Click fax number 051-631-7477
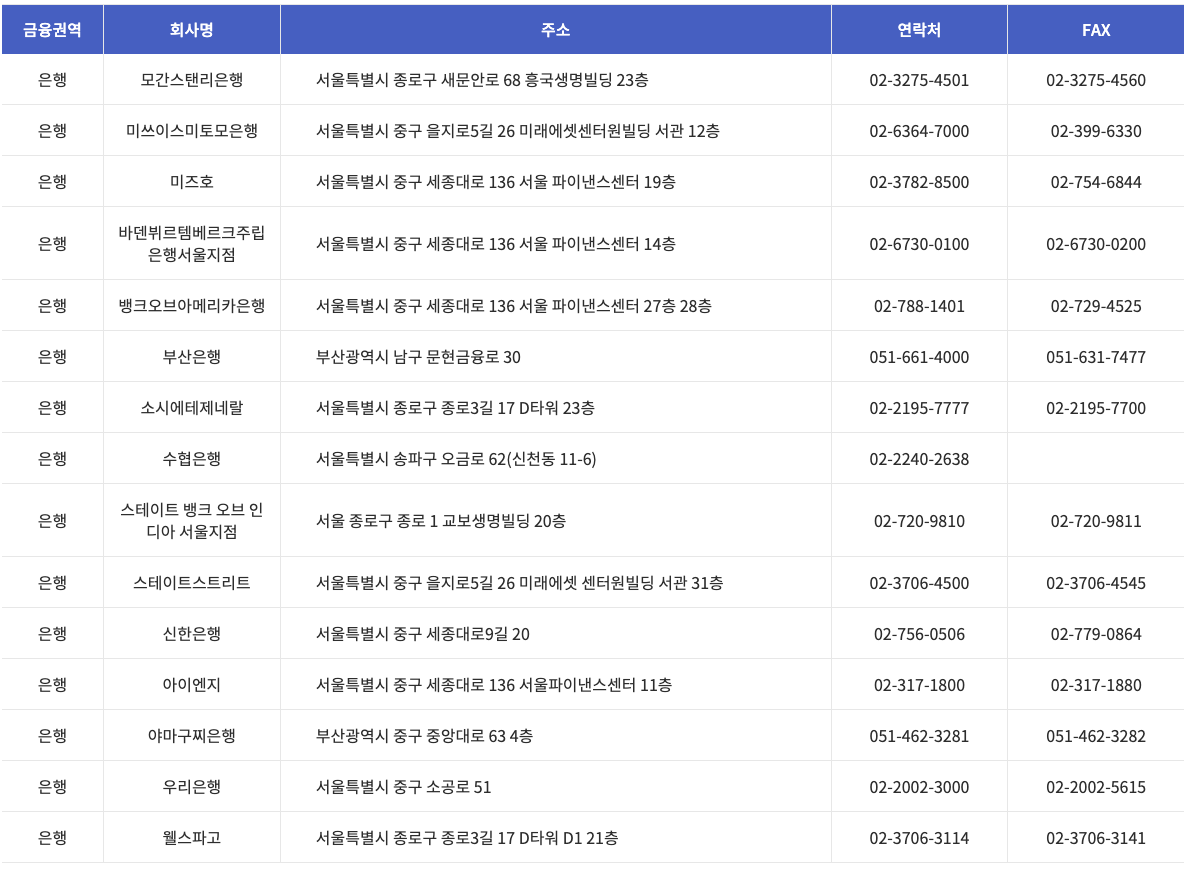Screen dimensions: 1184x872 pyautogui.click(x=1096, y=356)
